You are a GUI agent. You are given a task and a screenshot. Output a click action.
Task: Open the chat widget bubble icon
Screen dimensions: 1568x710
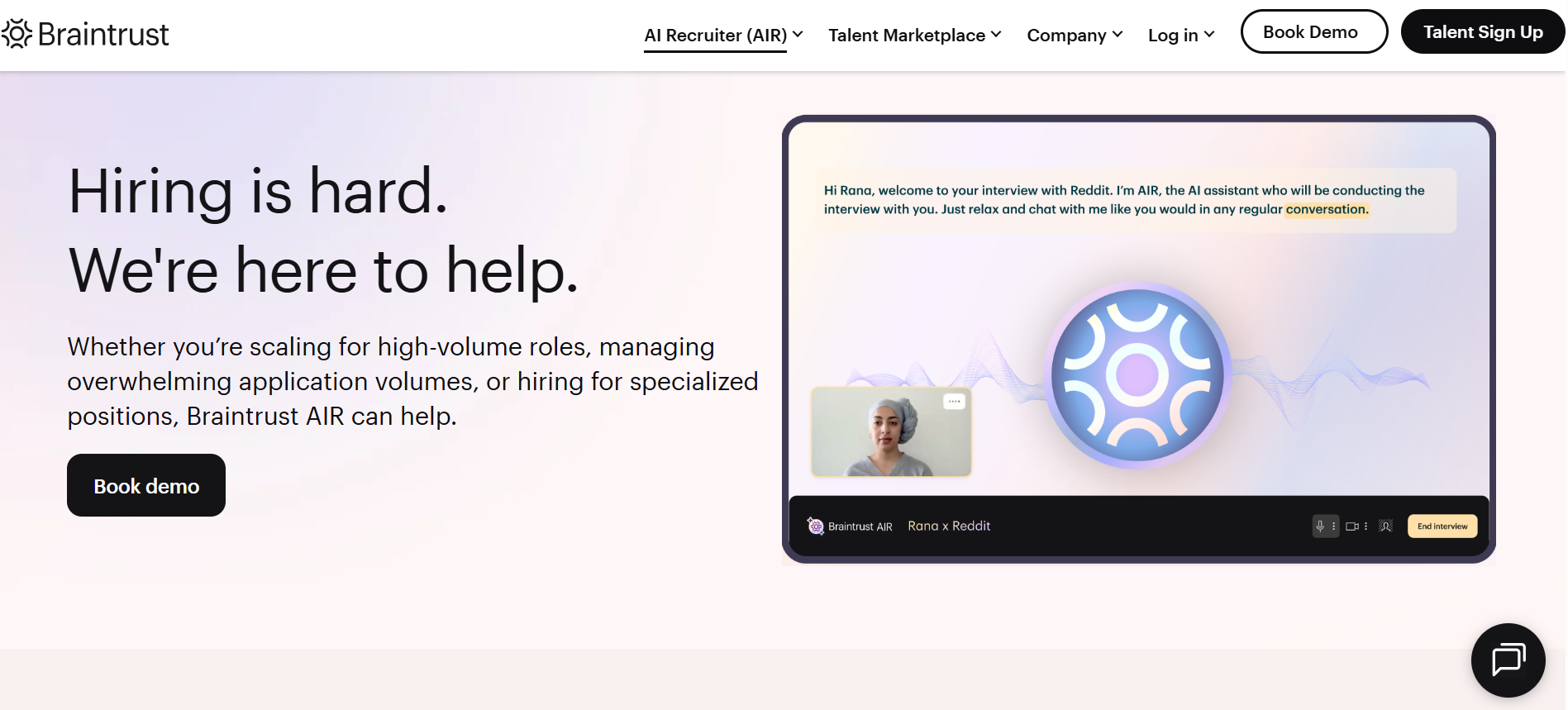(x=1508, y=660)
